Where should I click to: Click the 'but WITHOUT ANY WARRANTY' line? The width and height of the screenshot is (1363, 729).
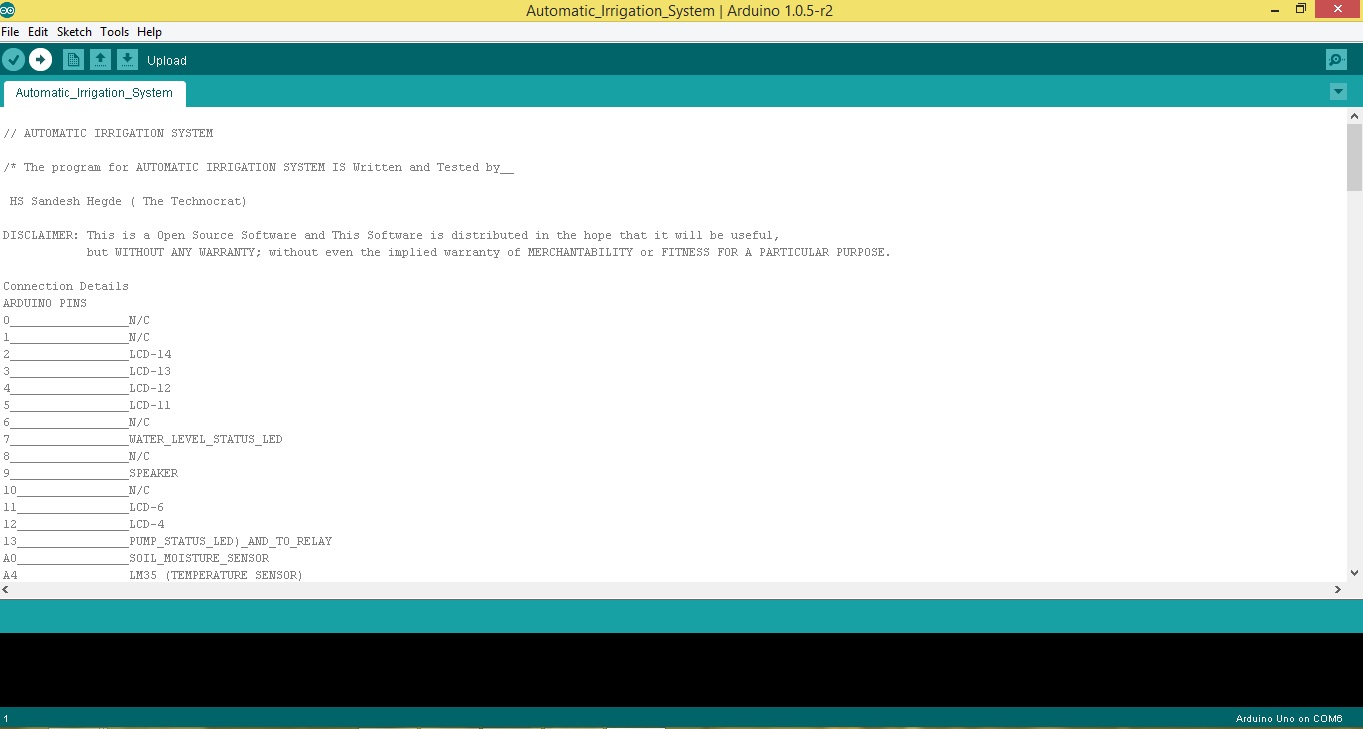point(488,252)
